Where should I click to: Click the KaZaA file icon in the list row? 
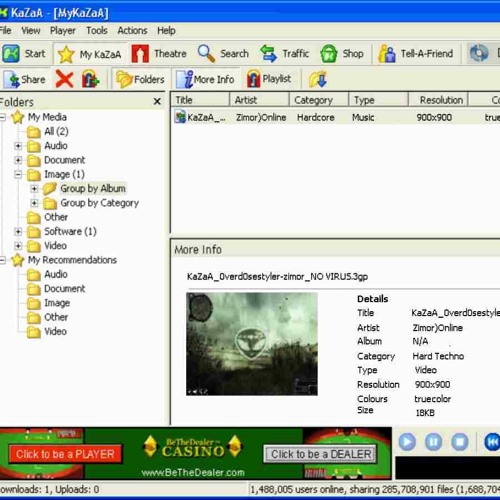click(x=180, y=117)
